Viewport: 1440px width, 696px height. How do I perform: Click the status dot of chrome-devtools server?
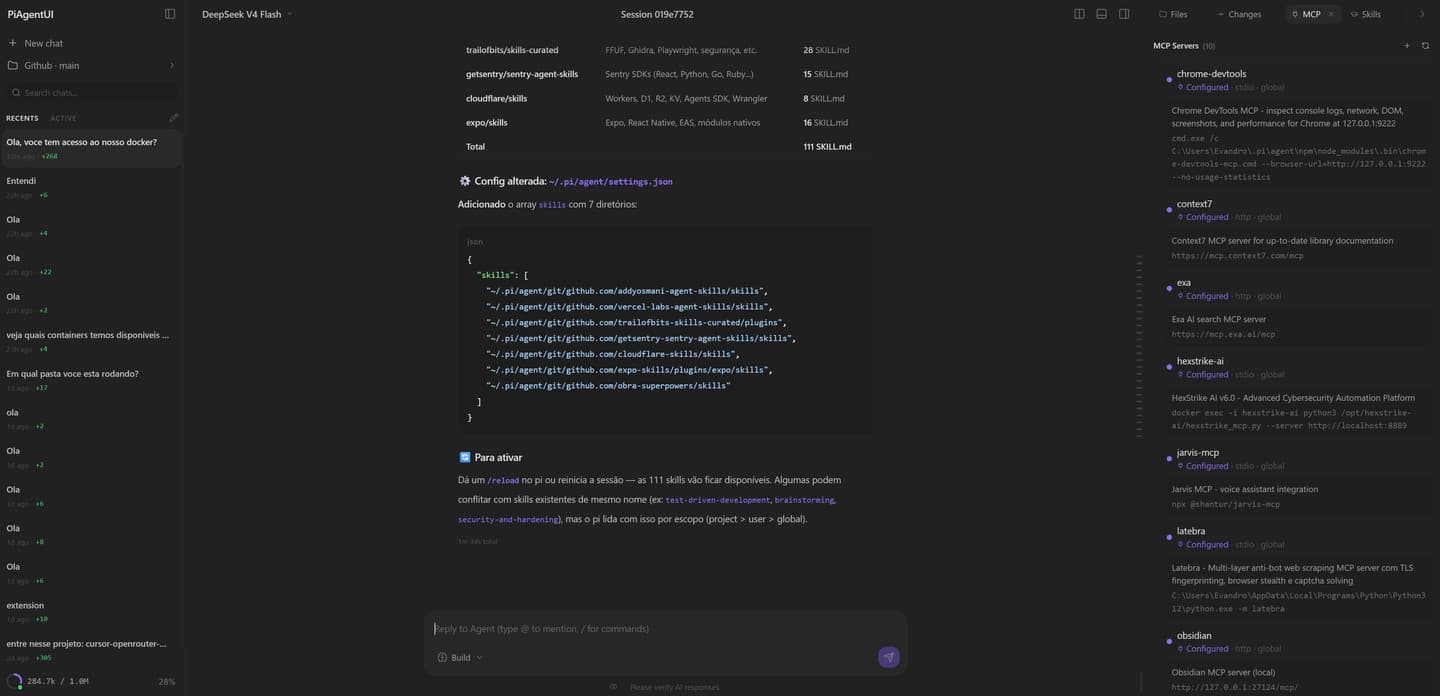tap(1169, 80)
